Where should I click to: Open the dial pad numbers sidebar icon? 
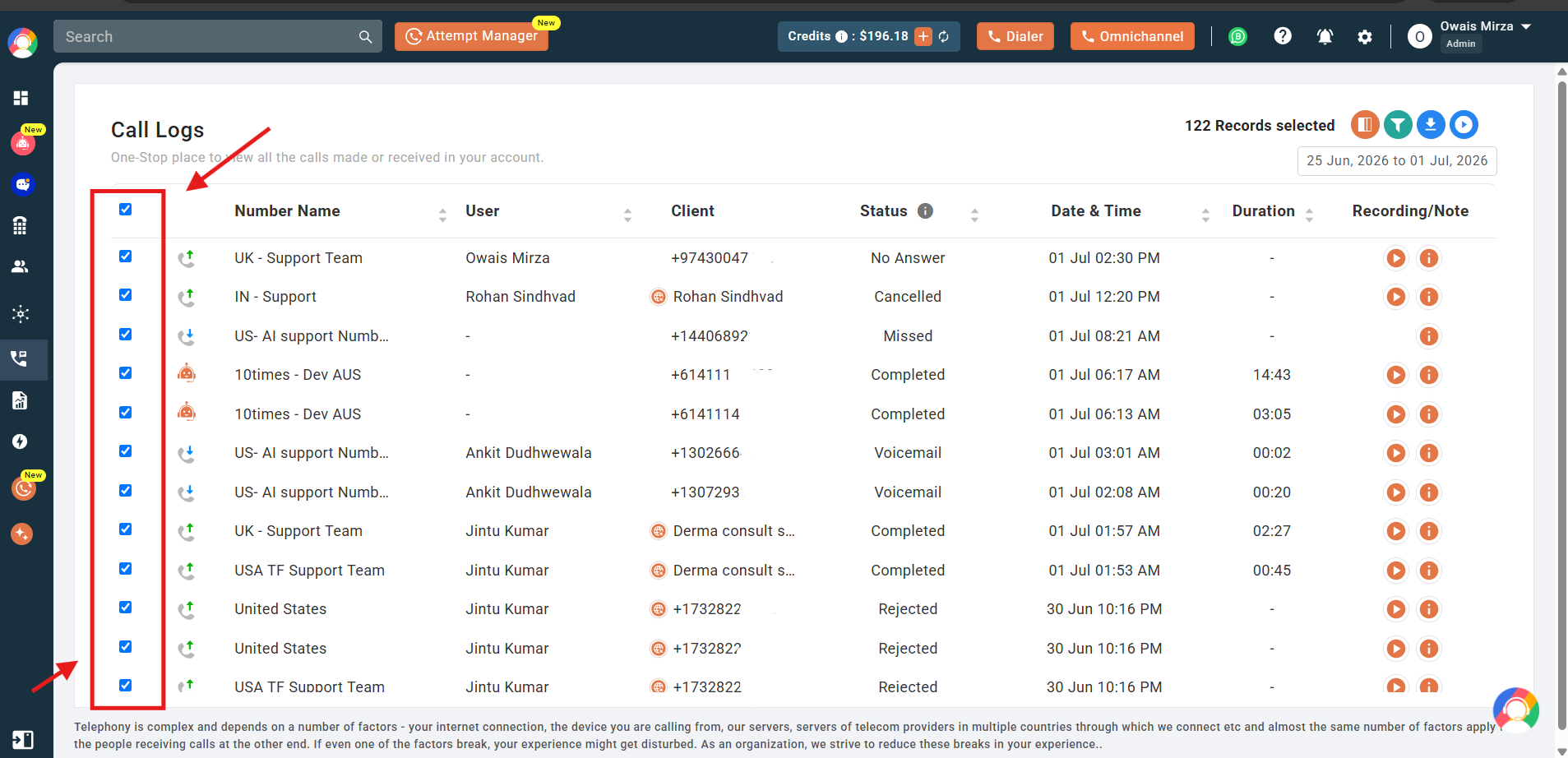pos(21,225)
